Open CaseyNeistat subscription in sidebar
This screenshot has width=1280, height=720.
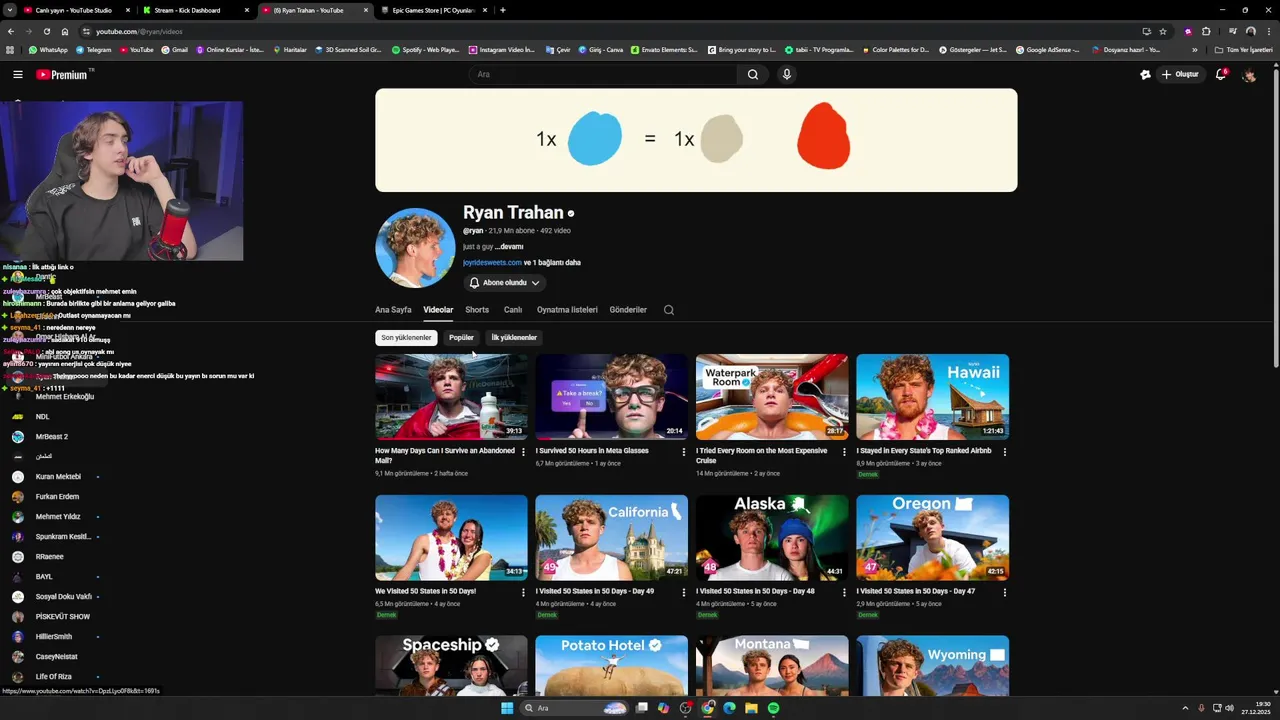tap(56, 657)
